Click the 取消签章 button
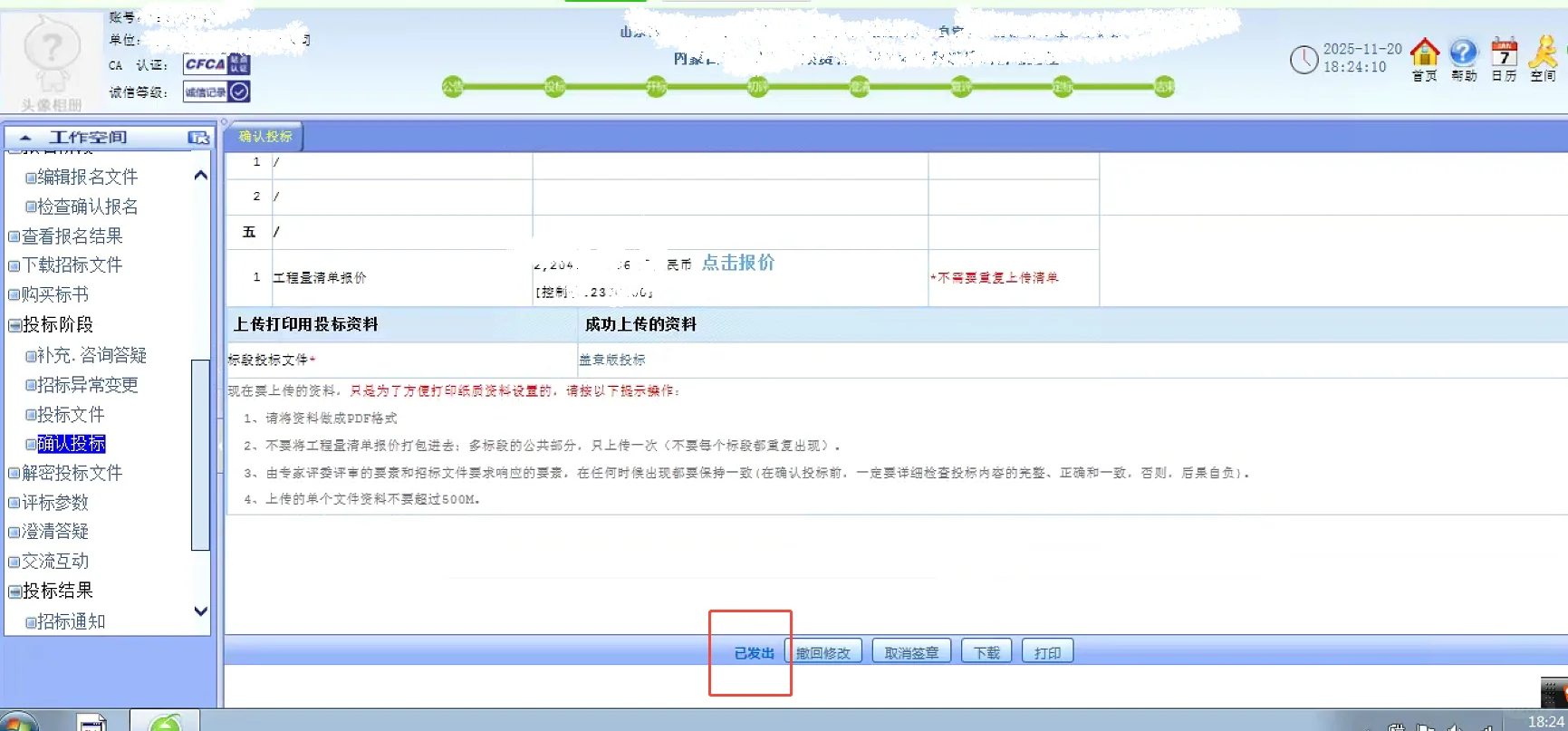This screenshot has height=731, width=1568. 911,652
